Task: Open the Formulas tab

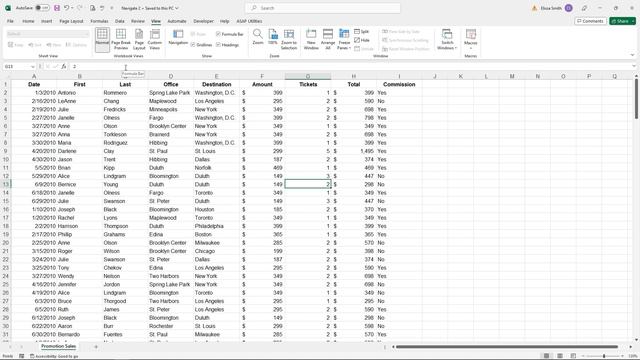Action: pyautogui.click(x=99, y=21)
